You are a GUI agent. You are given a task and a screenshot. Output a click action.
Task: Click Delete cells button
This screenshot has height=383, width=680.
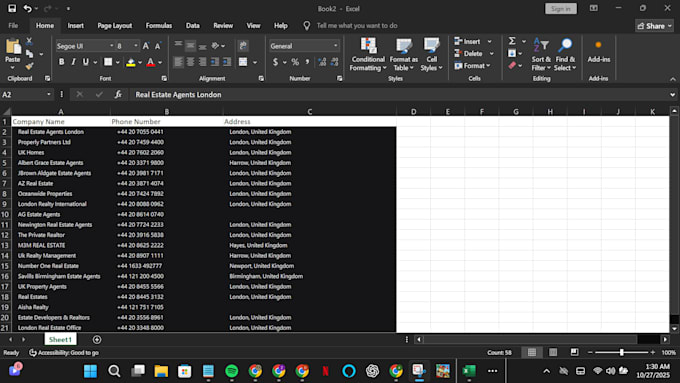pos(468,53)
